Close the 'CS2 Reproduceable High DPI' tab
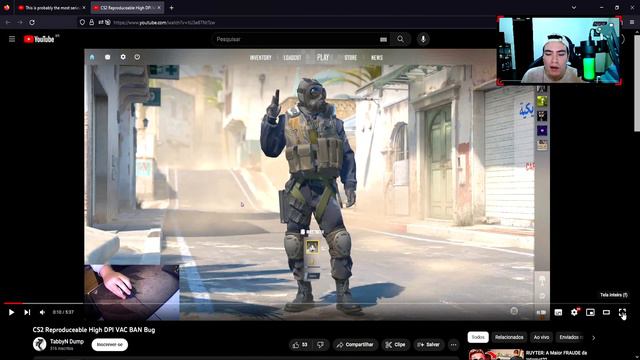 coord(159,8)
